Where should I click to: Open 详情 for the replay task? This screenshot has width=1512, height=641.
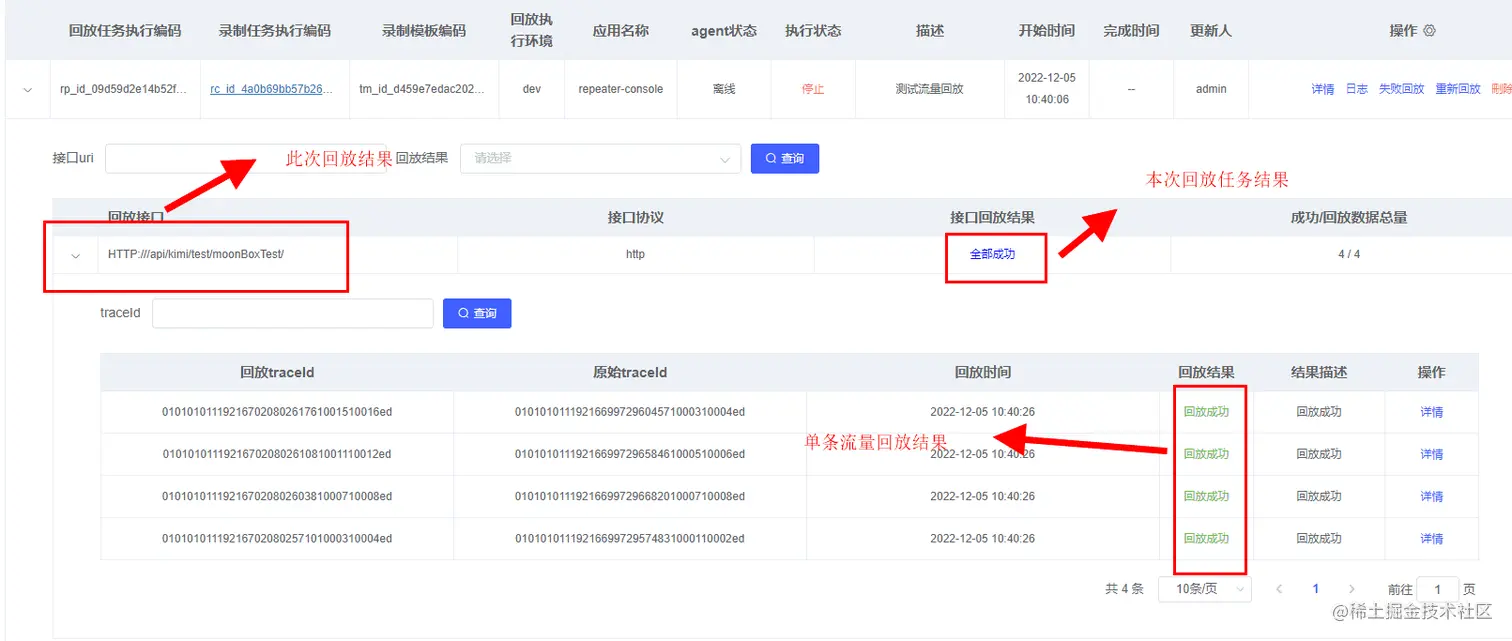pos(1322,89)
